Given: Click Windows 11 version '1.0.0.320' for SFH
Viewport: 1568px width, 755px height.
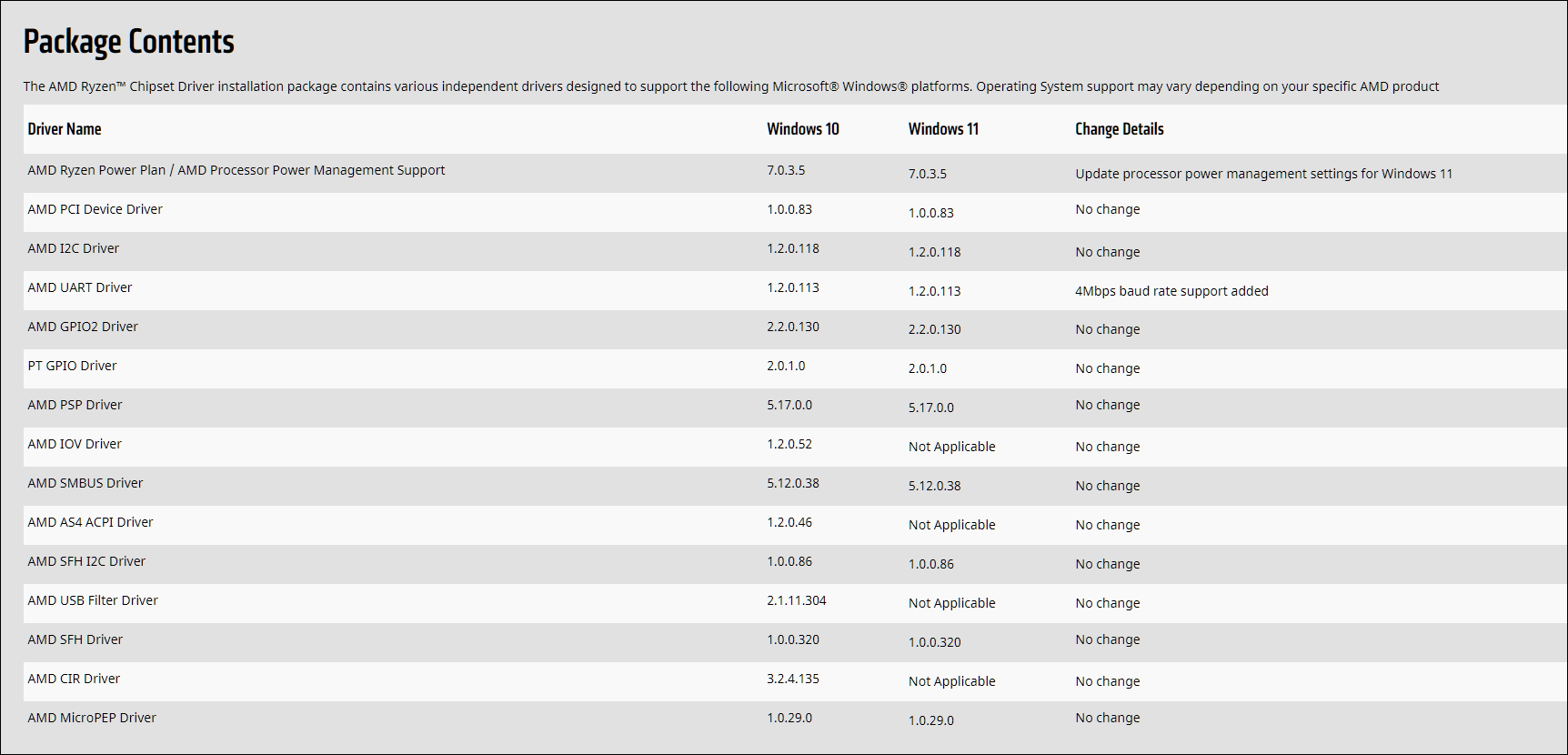Looking at the screenshot, I should point(935,642).
